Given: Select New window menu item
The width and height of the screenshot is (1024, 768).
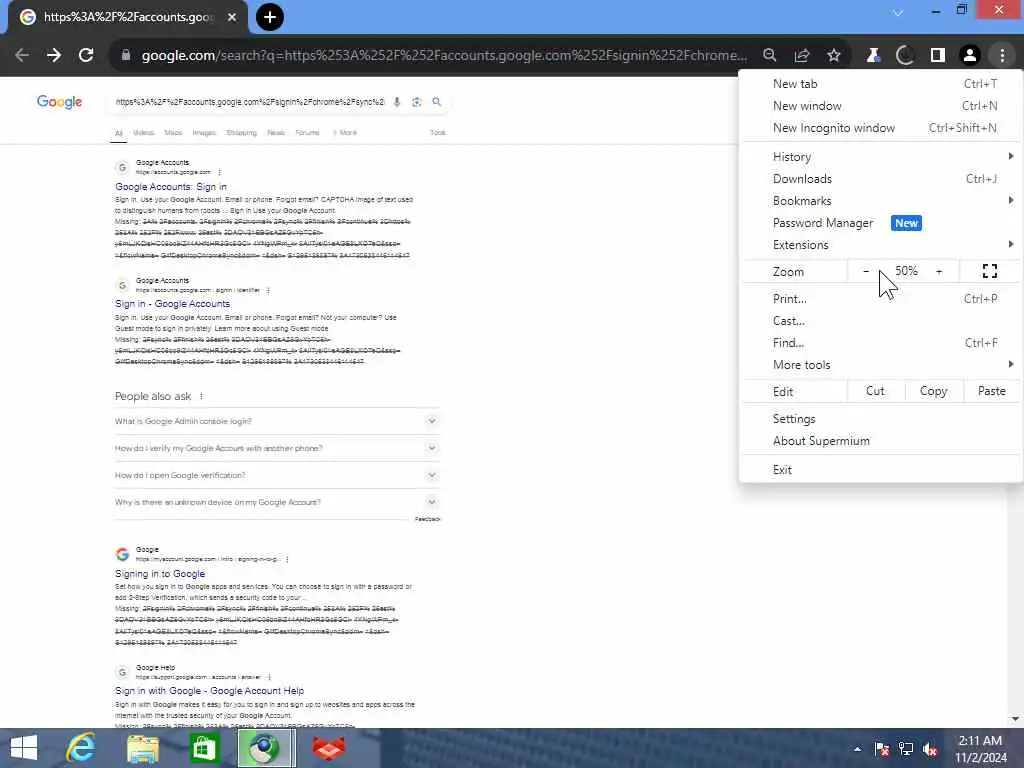Looking at the screenshot, I should tap(880, 106).
